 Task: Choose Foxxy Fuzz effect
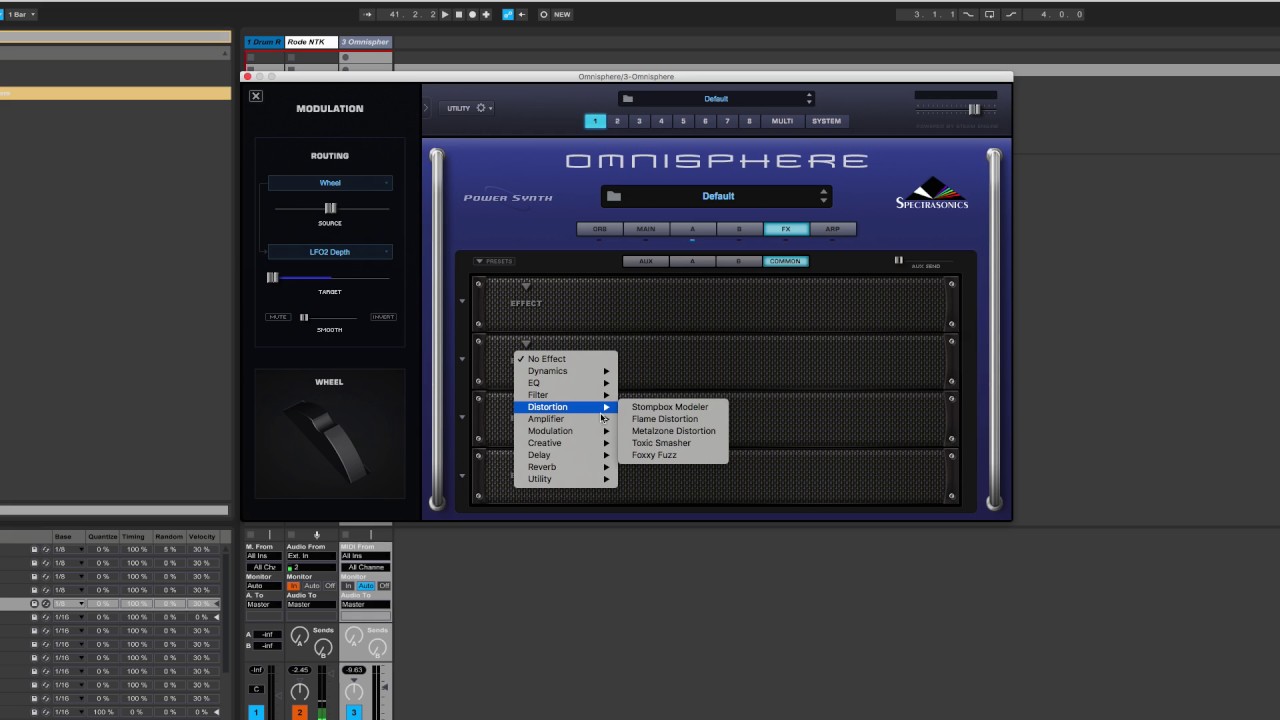[673, 455]
